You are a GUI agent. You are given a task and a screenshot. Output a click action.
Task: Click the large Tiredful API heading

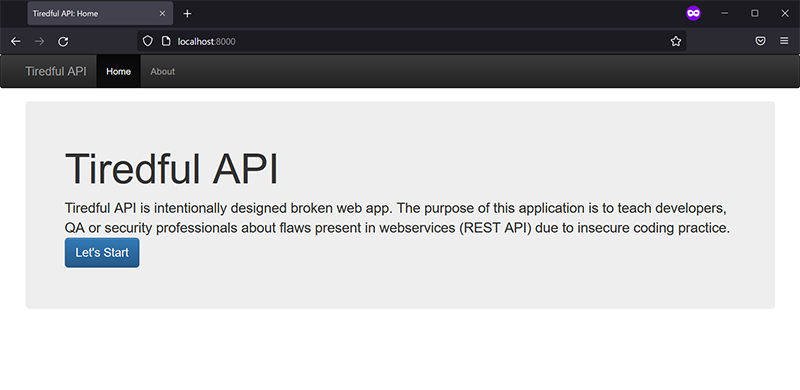(x=171, y=169)
